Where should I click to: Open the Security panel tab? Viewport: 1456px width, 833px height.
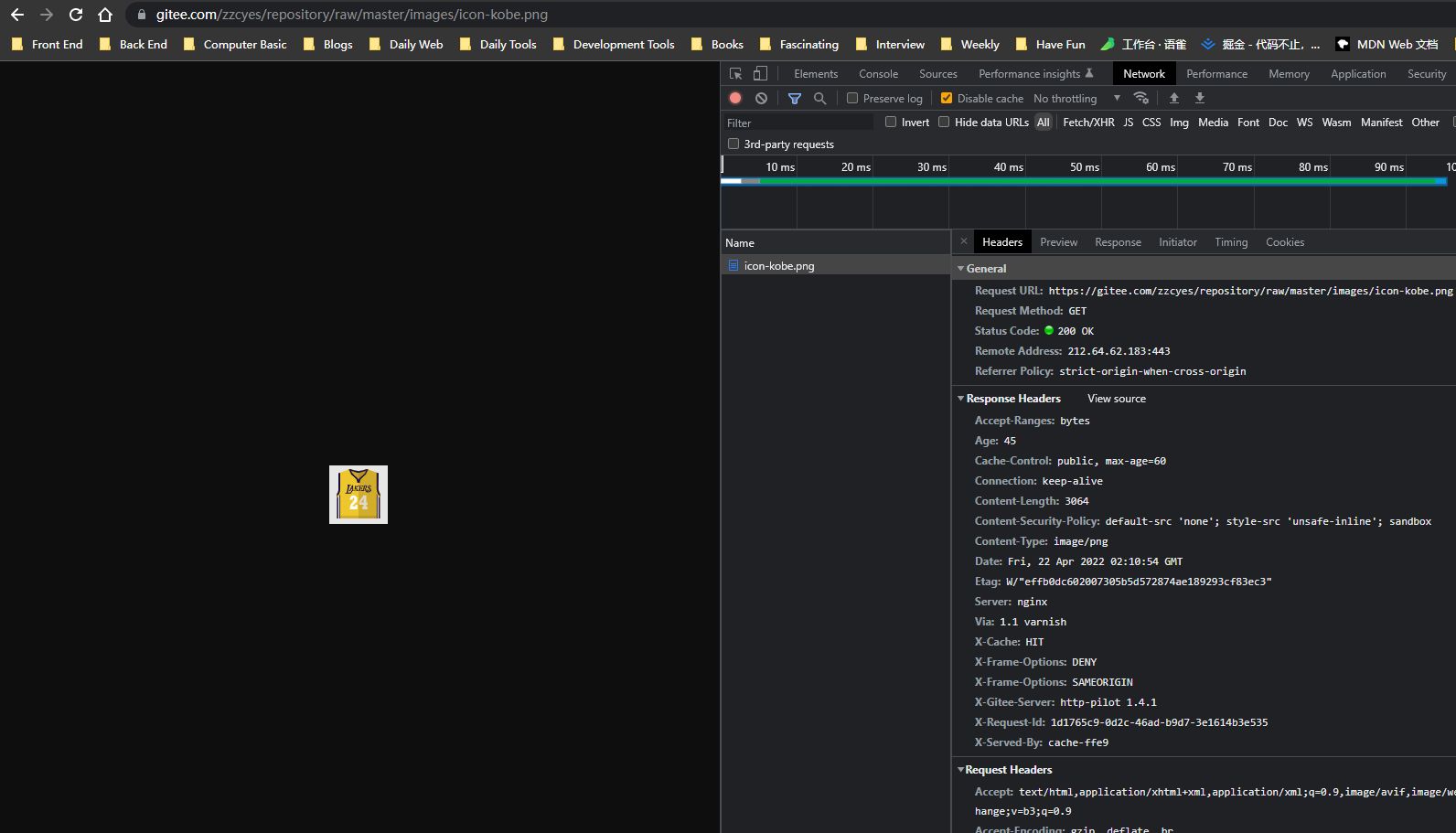[x=1427, y=74]
